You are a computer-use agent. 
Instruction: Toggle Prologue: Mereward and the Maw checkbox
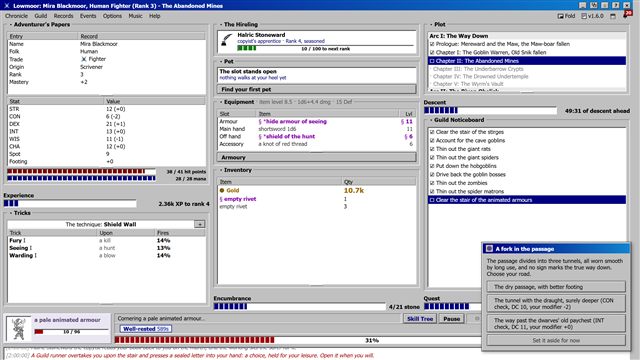(x=432, y=44)
